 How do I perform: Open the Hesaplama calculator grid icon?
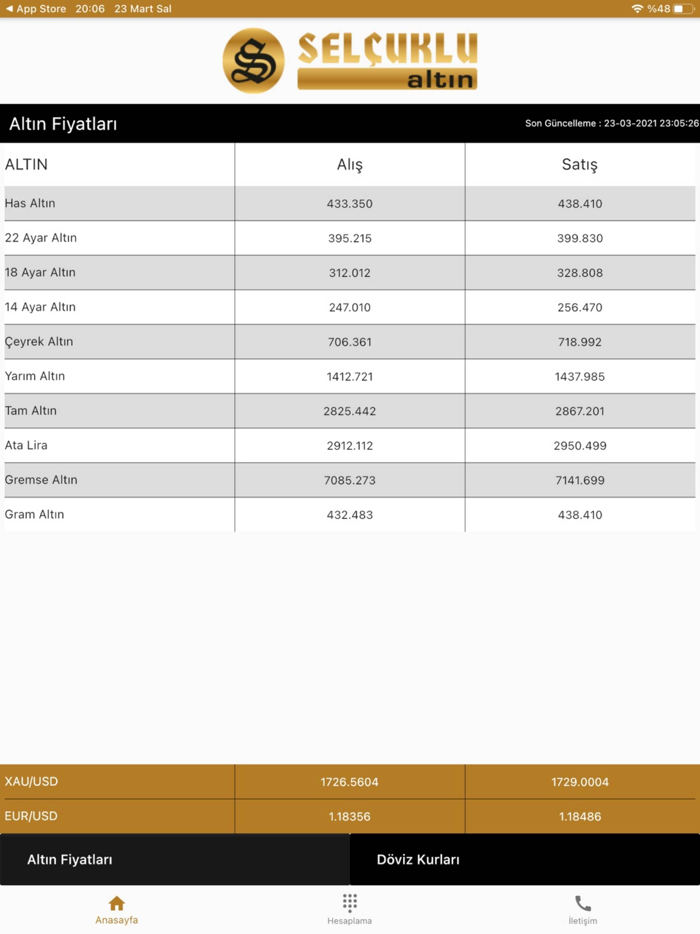(350, 902)
